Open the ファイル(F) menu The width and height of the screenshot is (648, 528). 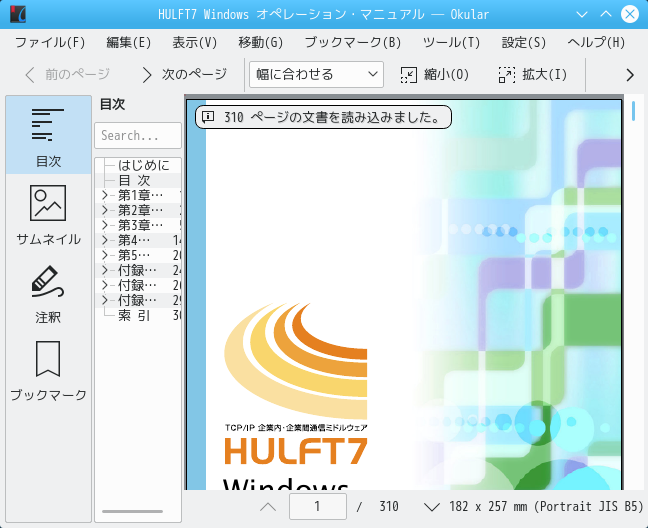coord(50,42)
